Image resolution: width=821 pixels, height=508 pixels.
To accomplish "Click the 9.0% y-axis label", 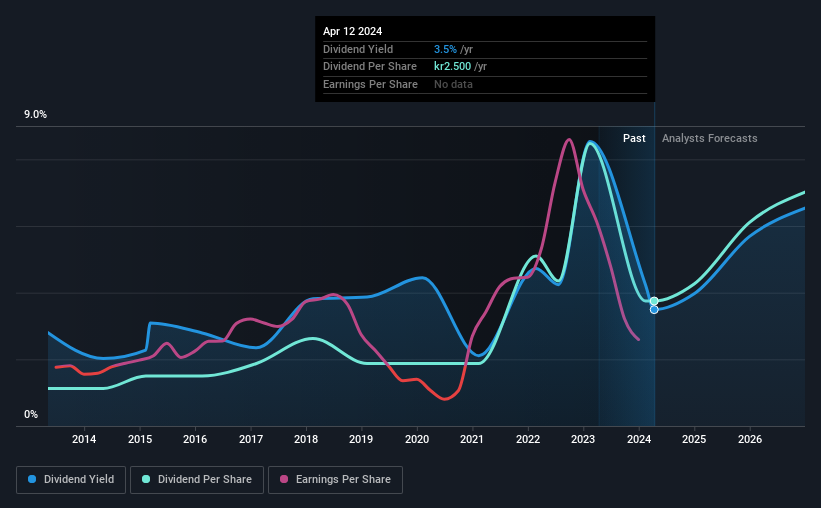I will (35, 115).
